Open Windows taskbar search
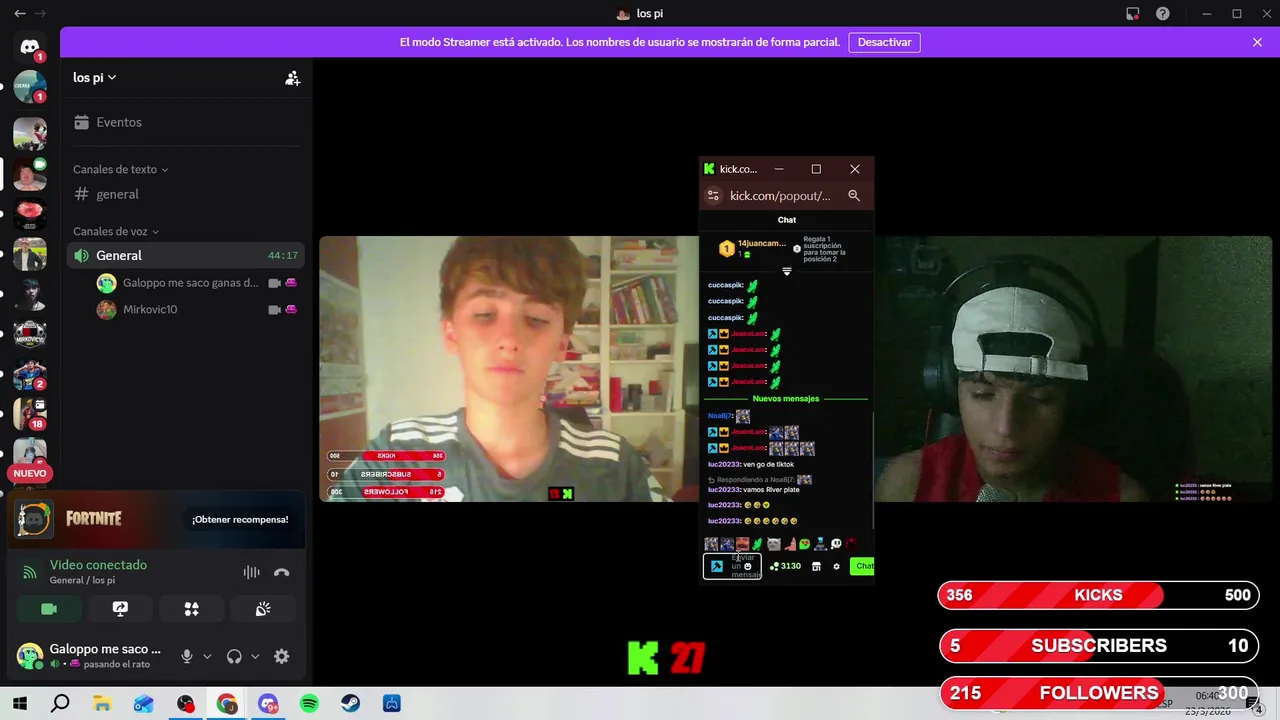Screen dimensions: 1280x720 coord(60,704)
